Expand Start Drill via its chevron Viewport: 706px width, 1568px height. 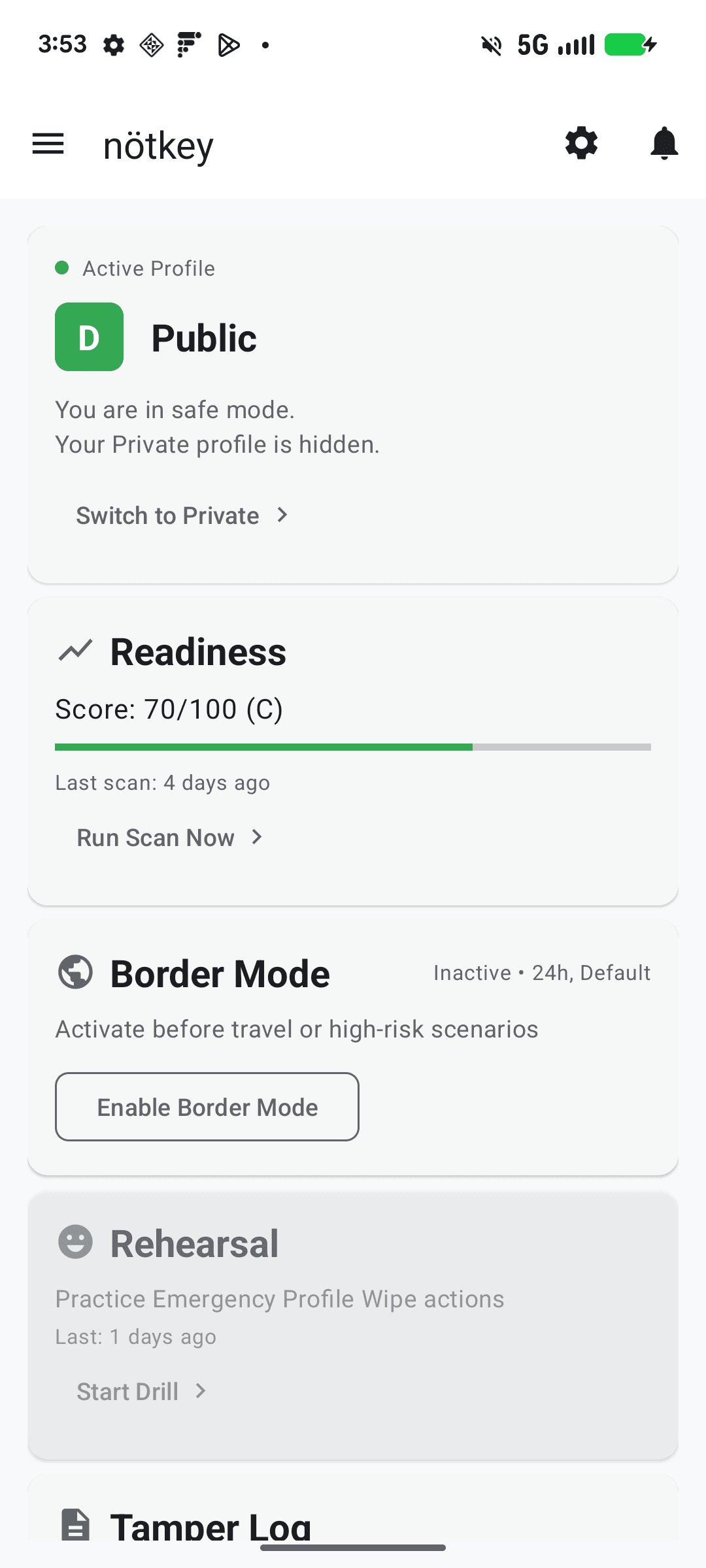pyautogui.click(x=199, y=1391)
